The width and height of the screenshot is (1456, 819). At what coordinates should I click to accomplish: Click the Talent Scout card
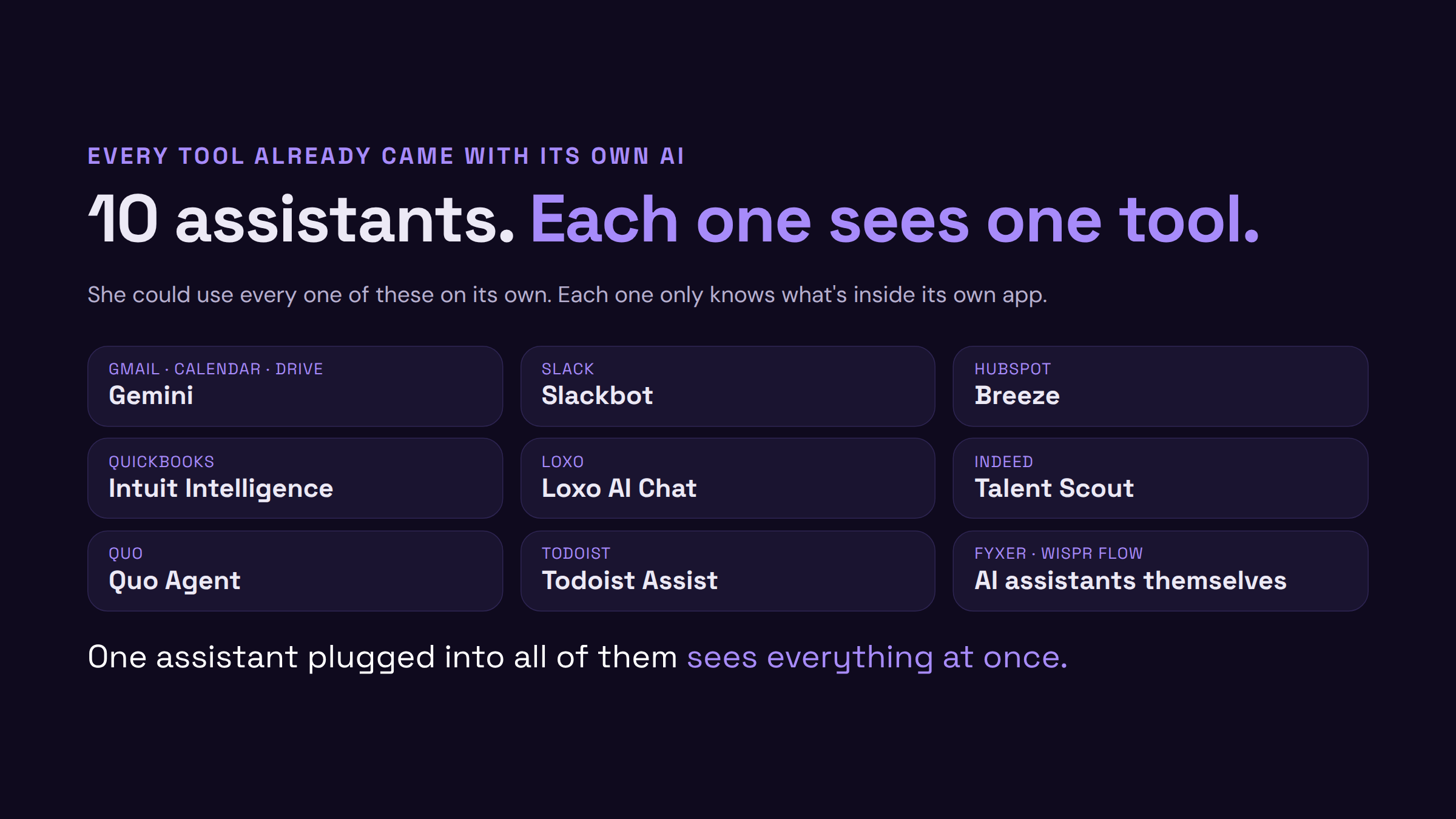(1161, 479)
